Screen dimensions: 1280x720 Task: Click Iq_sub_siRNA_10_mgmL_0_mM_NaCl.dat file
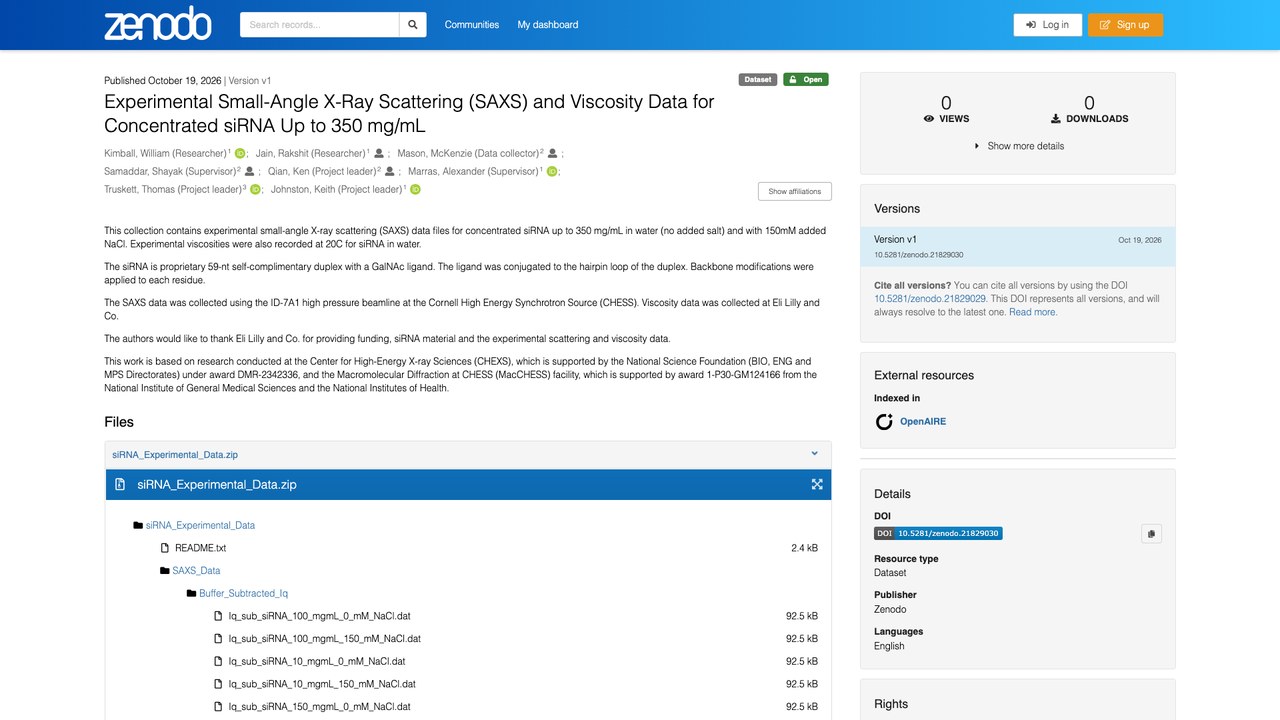[x=316, y=661]
